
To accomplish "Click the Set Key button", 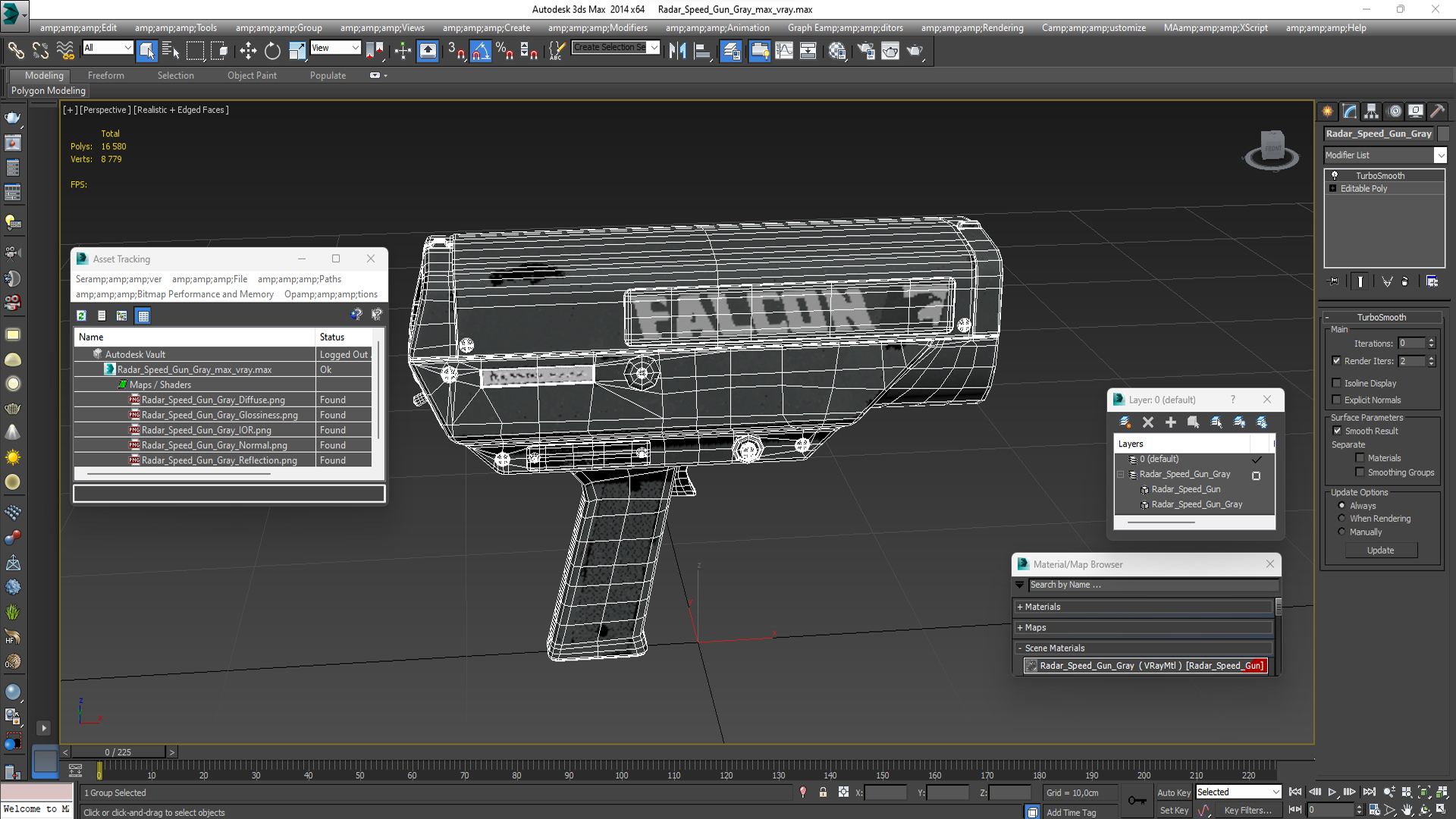I will click(x=1174, y=811).
